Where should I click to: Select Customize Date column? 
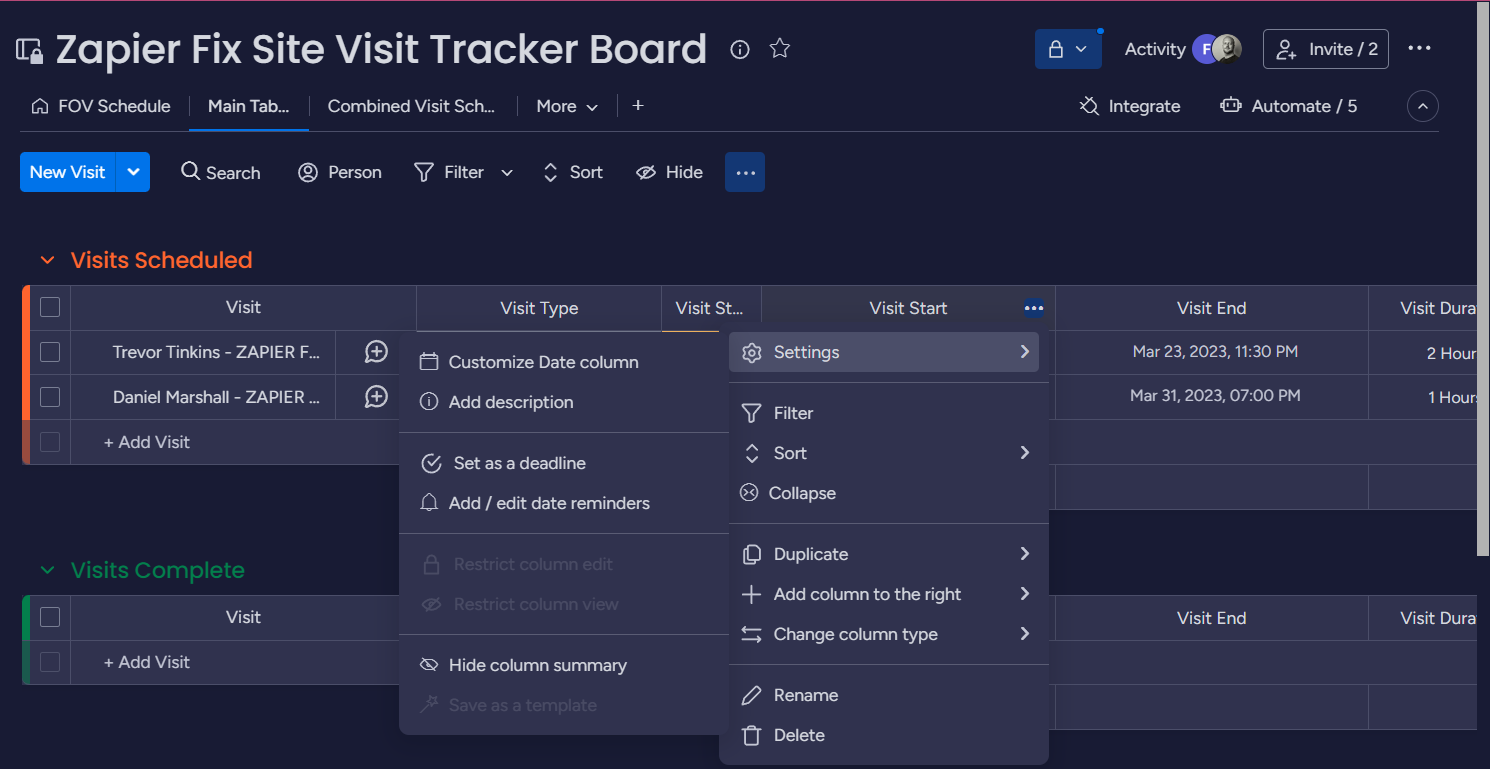click(564, 362)
